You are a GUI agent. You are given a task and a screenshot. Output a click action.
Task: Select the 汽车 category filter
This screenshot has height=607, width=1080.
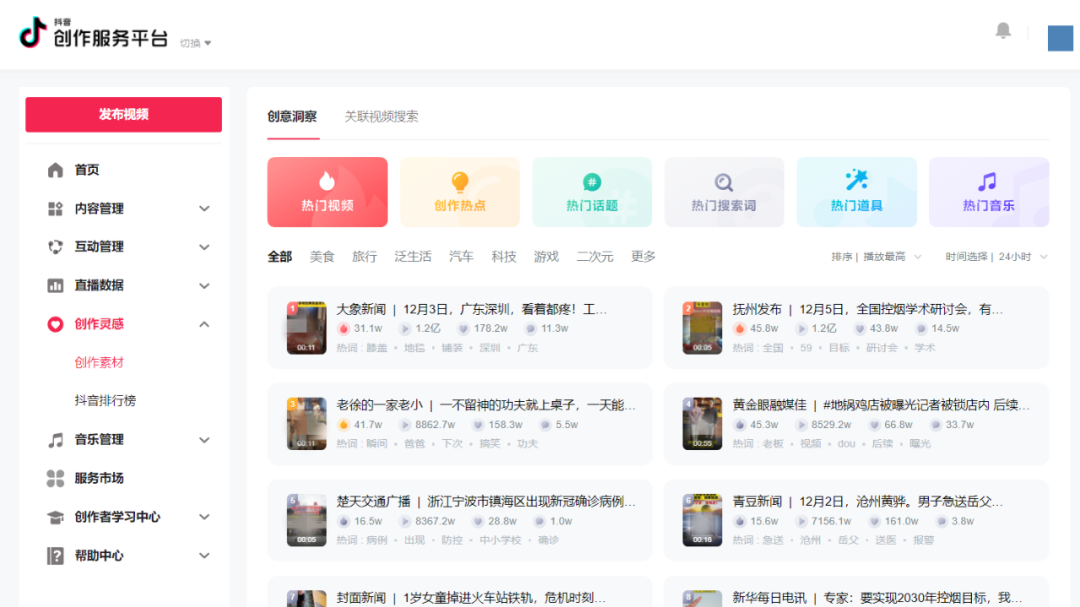[461, 257]
